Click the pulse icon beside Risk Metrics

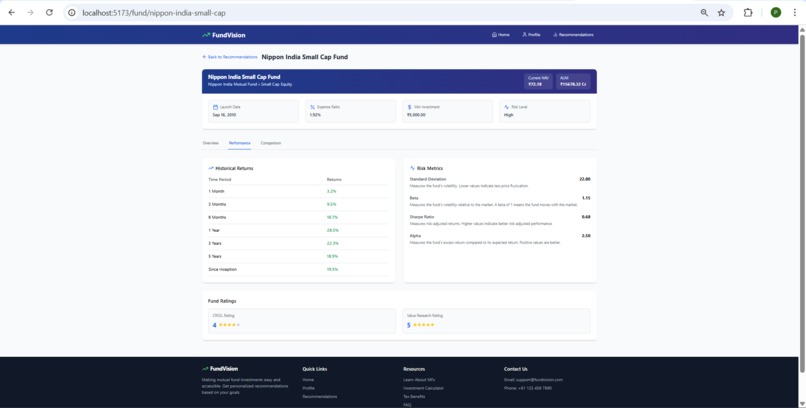412,168
